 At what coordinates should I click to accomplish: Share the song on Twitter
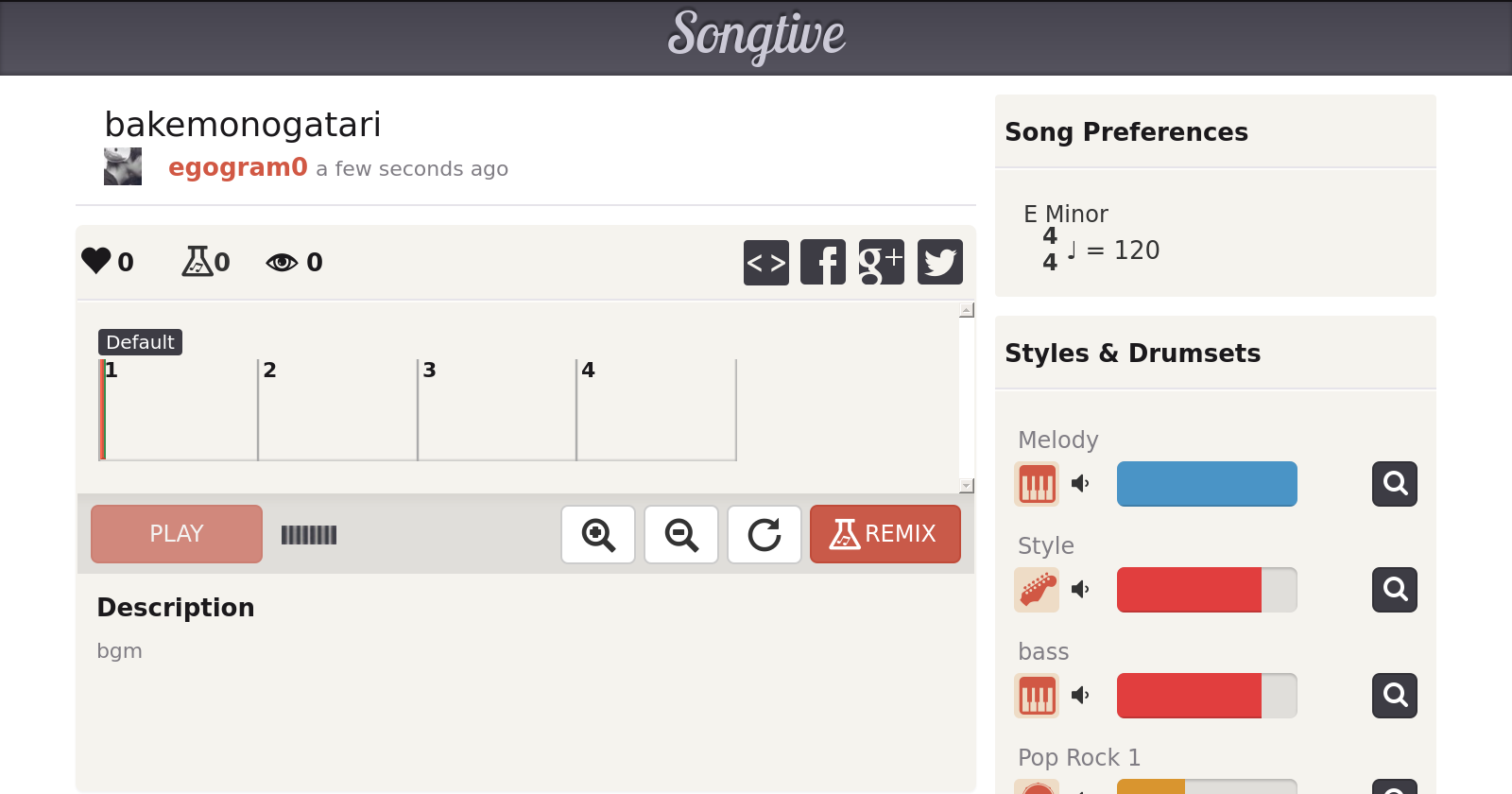[940, 262]
